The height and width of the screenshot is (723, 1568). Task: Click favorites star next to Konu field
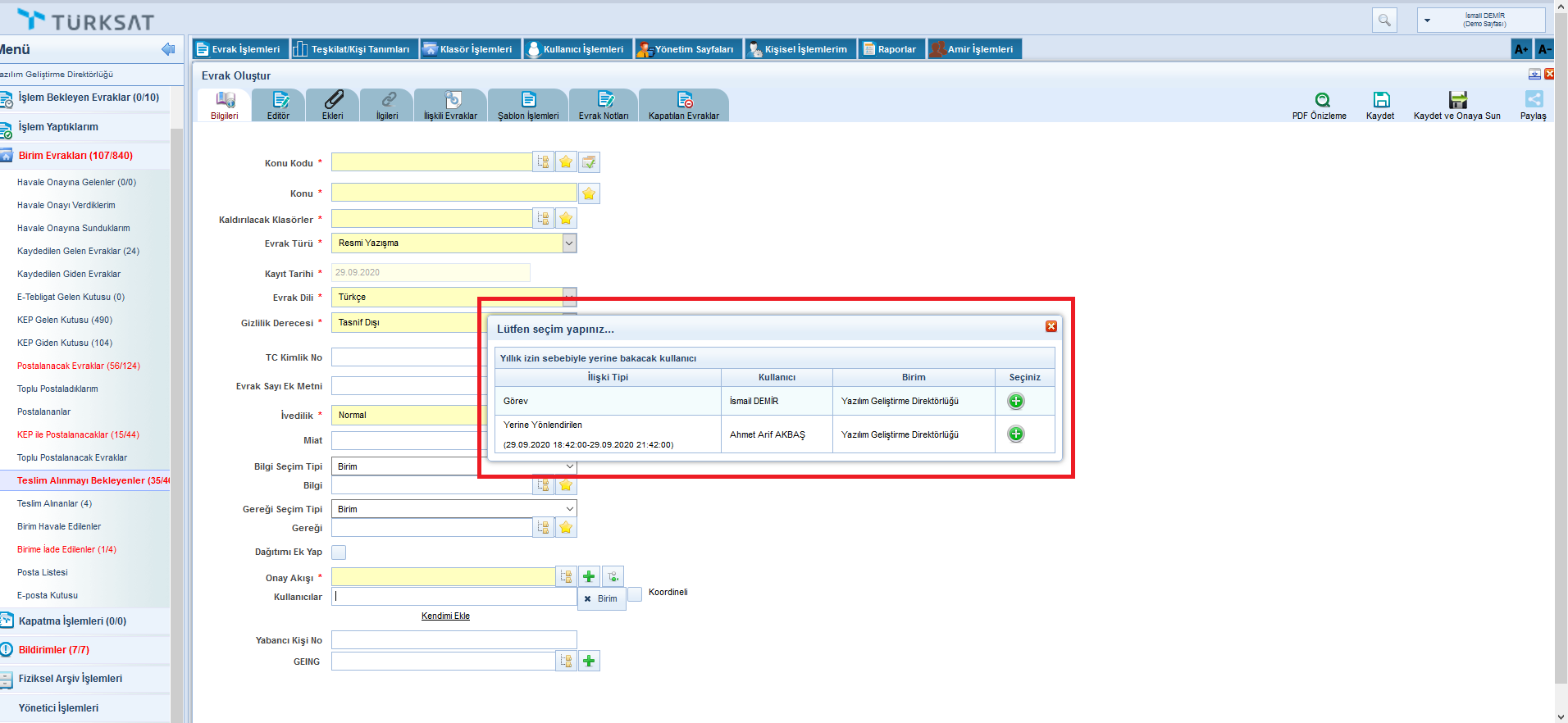[x=589, y=194]
